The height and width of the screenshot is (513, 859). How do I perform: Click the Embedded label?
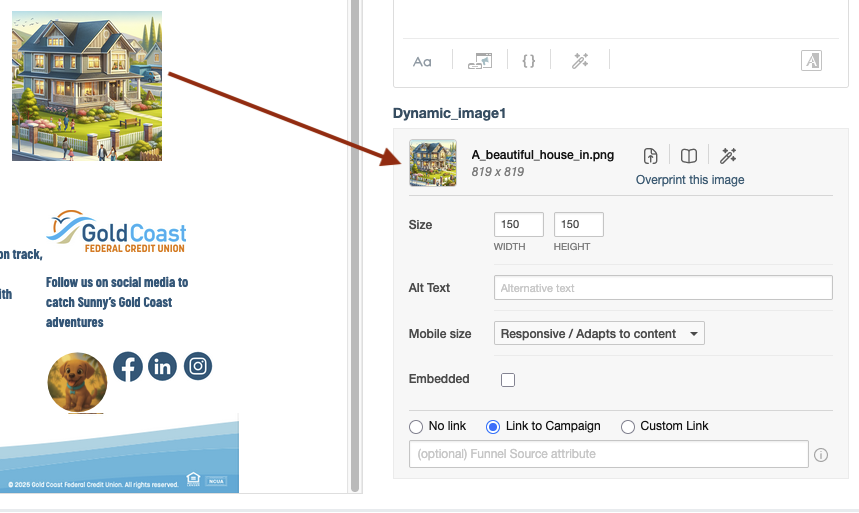tap(439, 379)
